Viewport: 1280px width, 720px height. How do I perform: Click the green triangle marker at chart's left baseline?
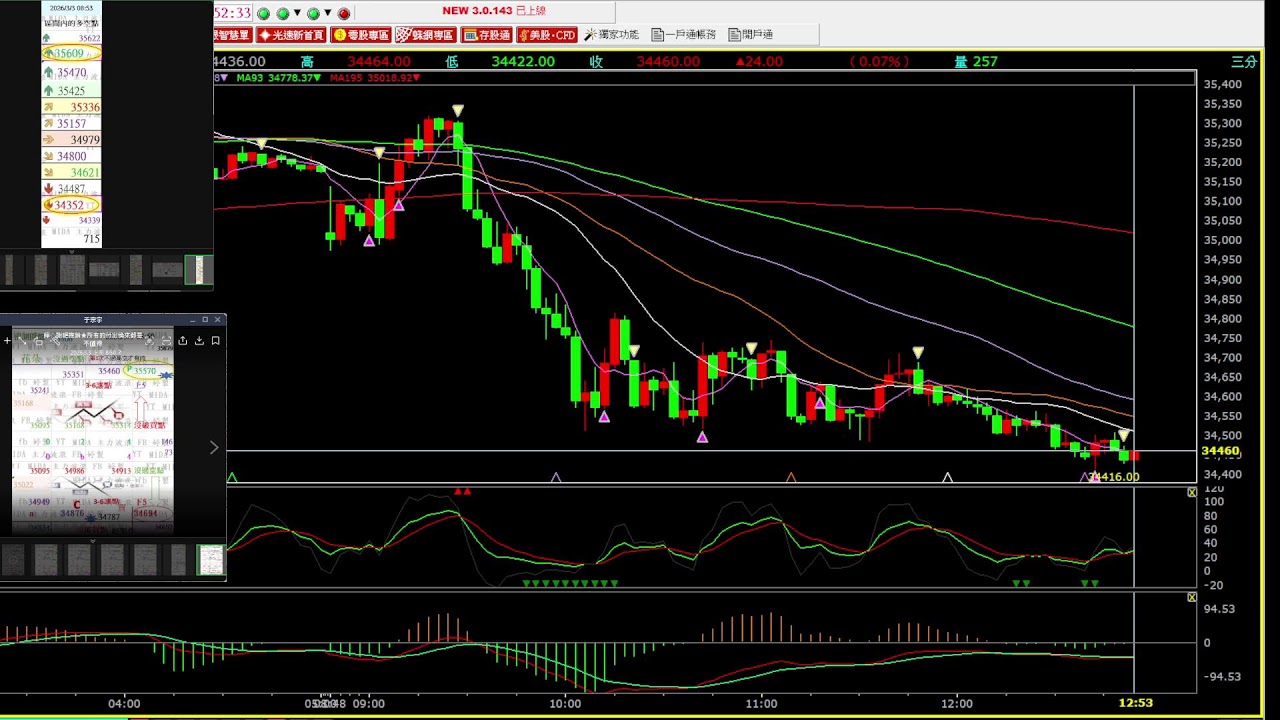click(232, 478)
